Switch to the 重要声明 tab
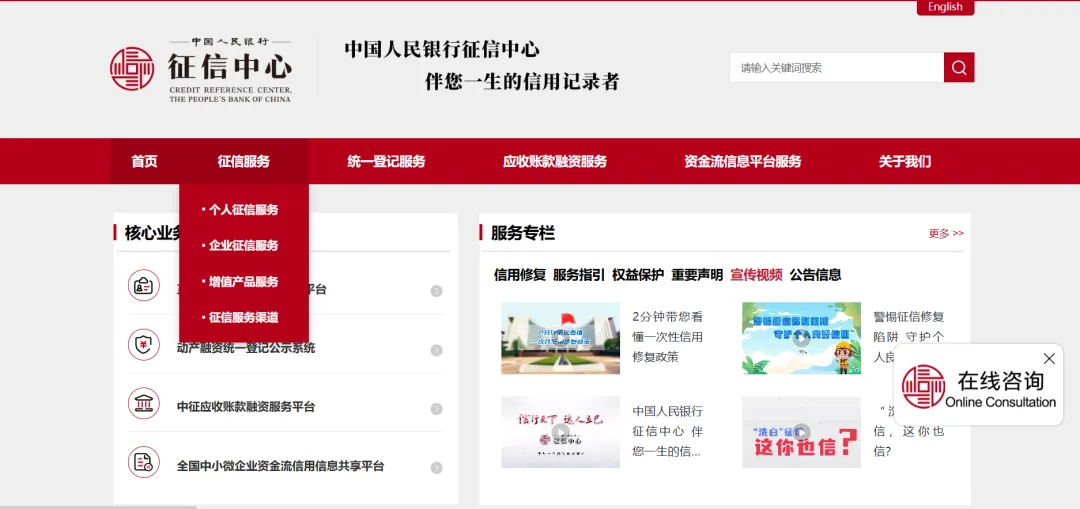 pos(697,275)
